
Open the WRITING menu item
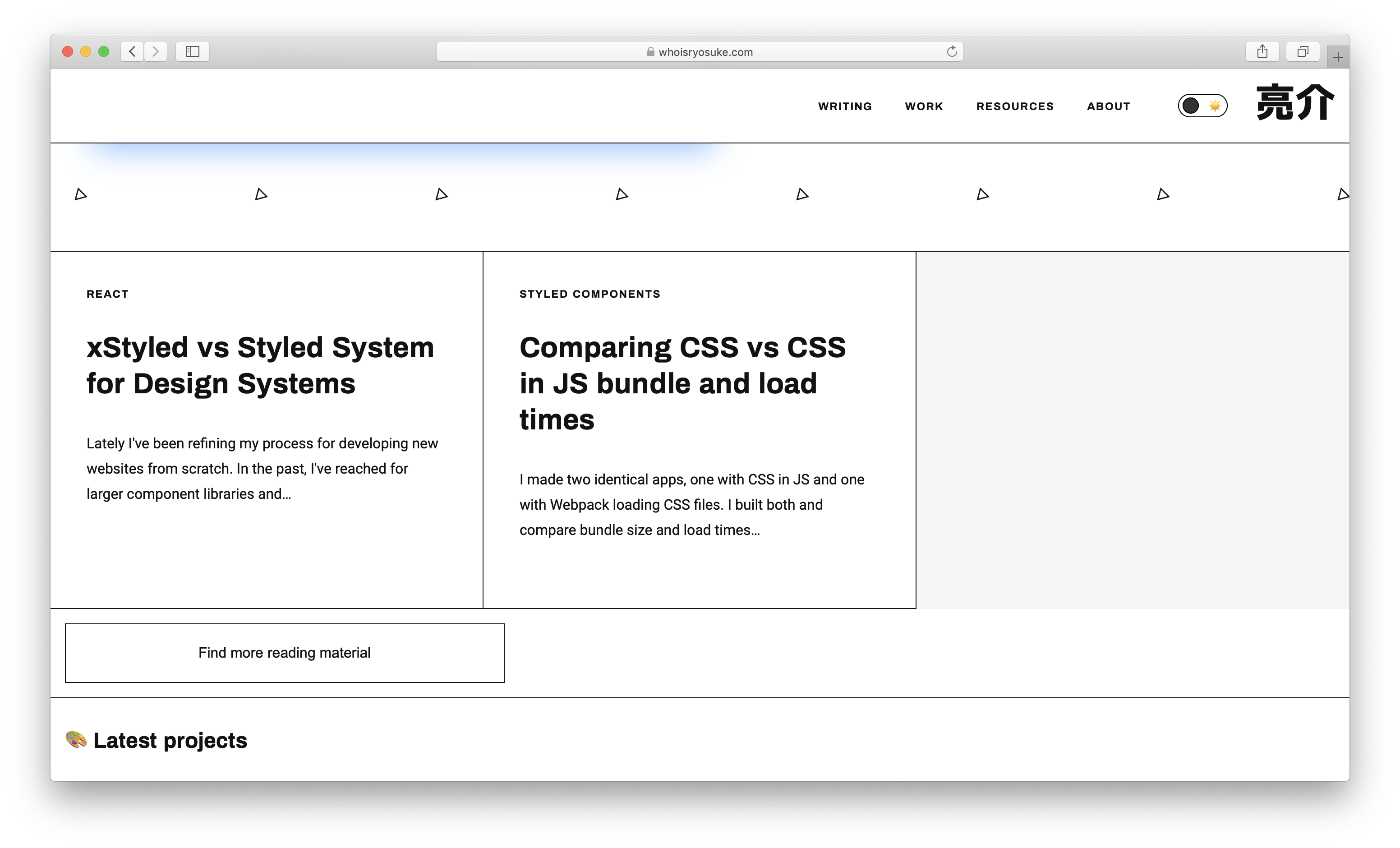[x=844, y=106]
